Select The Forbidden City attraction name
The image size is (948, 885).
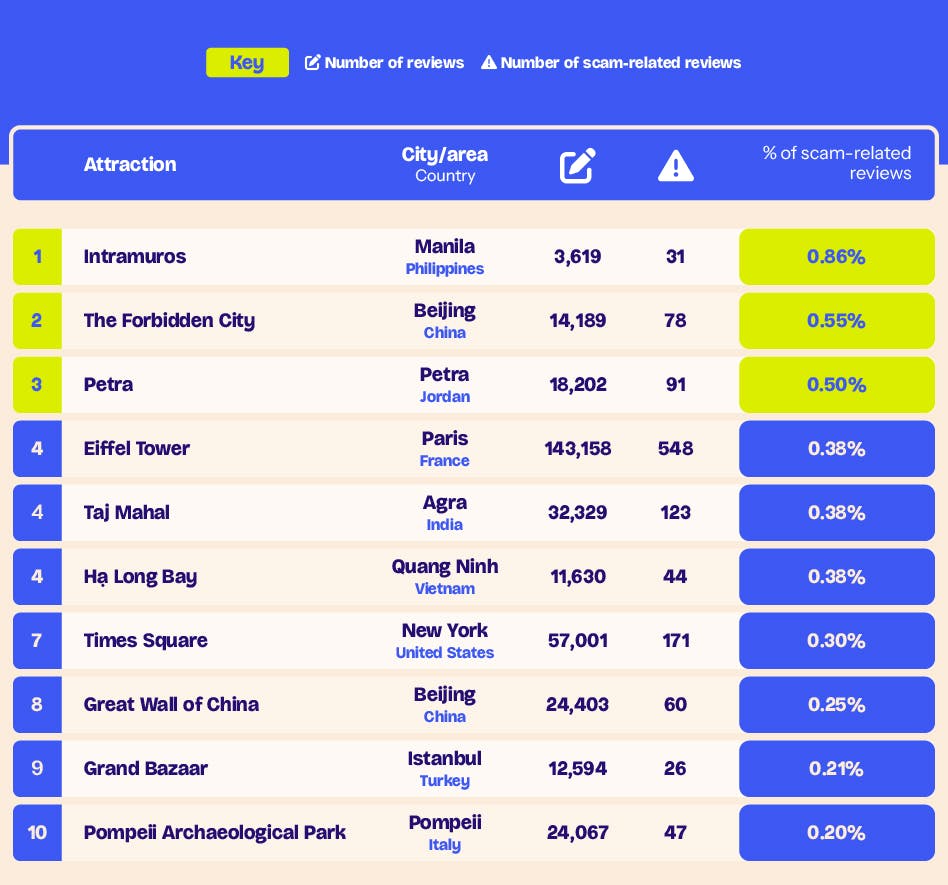tap(169, 321)
